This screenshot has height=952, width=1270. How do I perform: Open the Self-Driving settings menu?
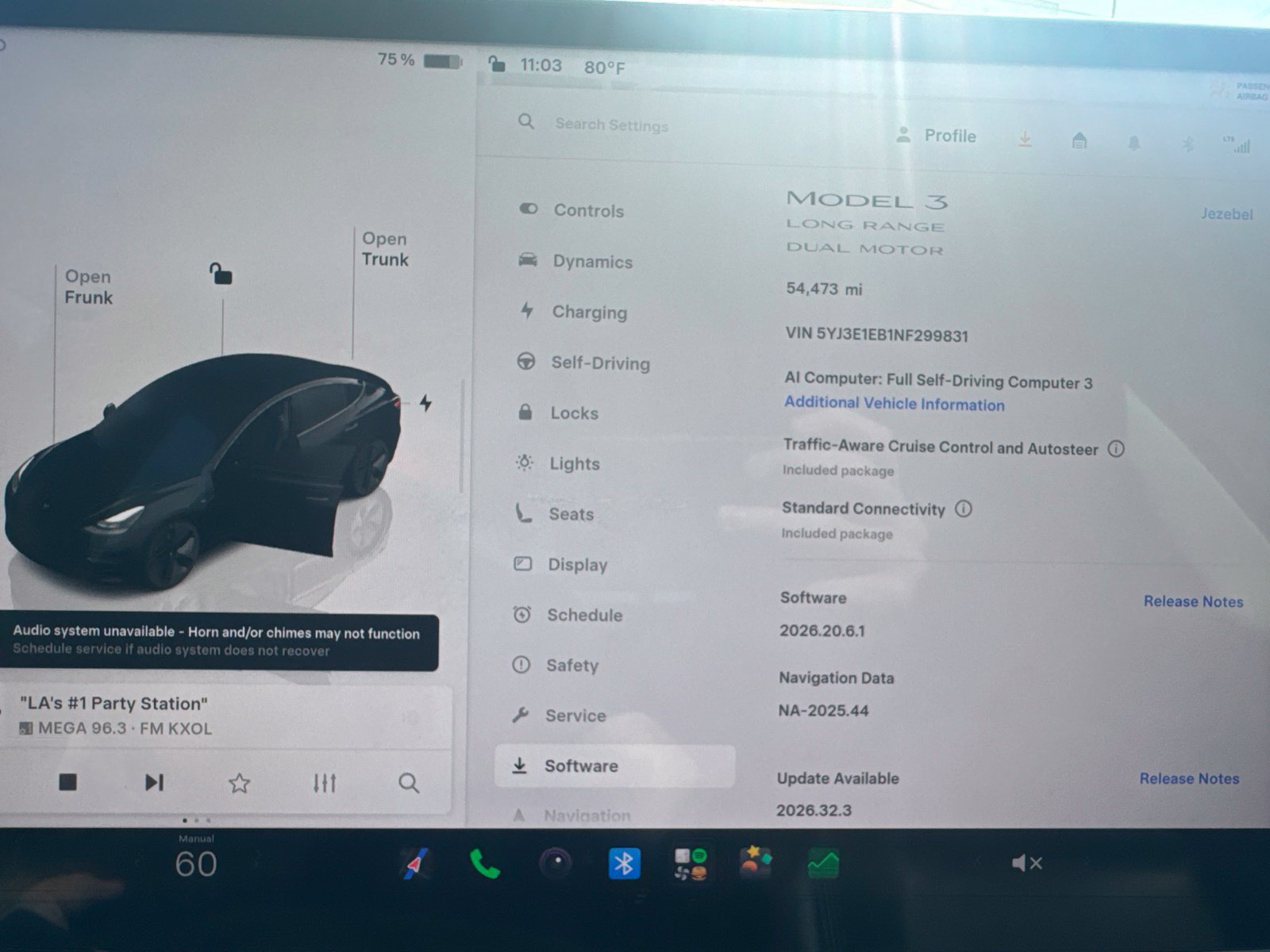click(x=583, y=363)
